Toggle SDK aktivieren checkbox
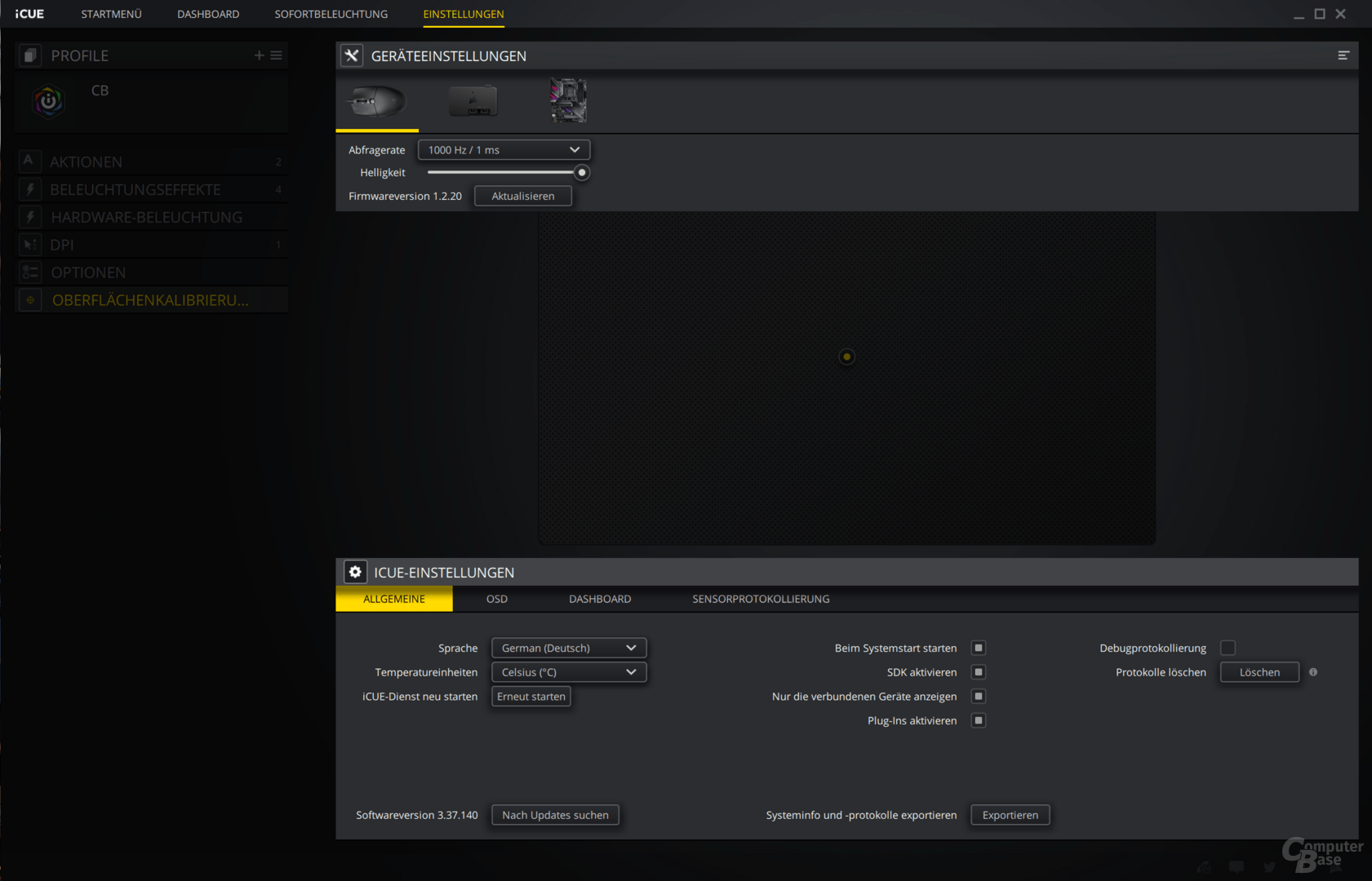This screenshot has width=1372, height=881. click(x=979, y=672)
